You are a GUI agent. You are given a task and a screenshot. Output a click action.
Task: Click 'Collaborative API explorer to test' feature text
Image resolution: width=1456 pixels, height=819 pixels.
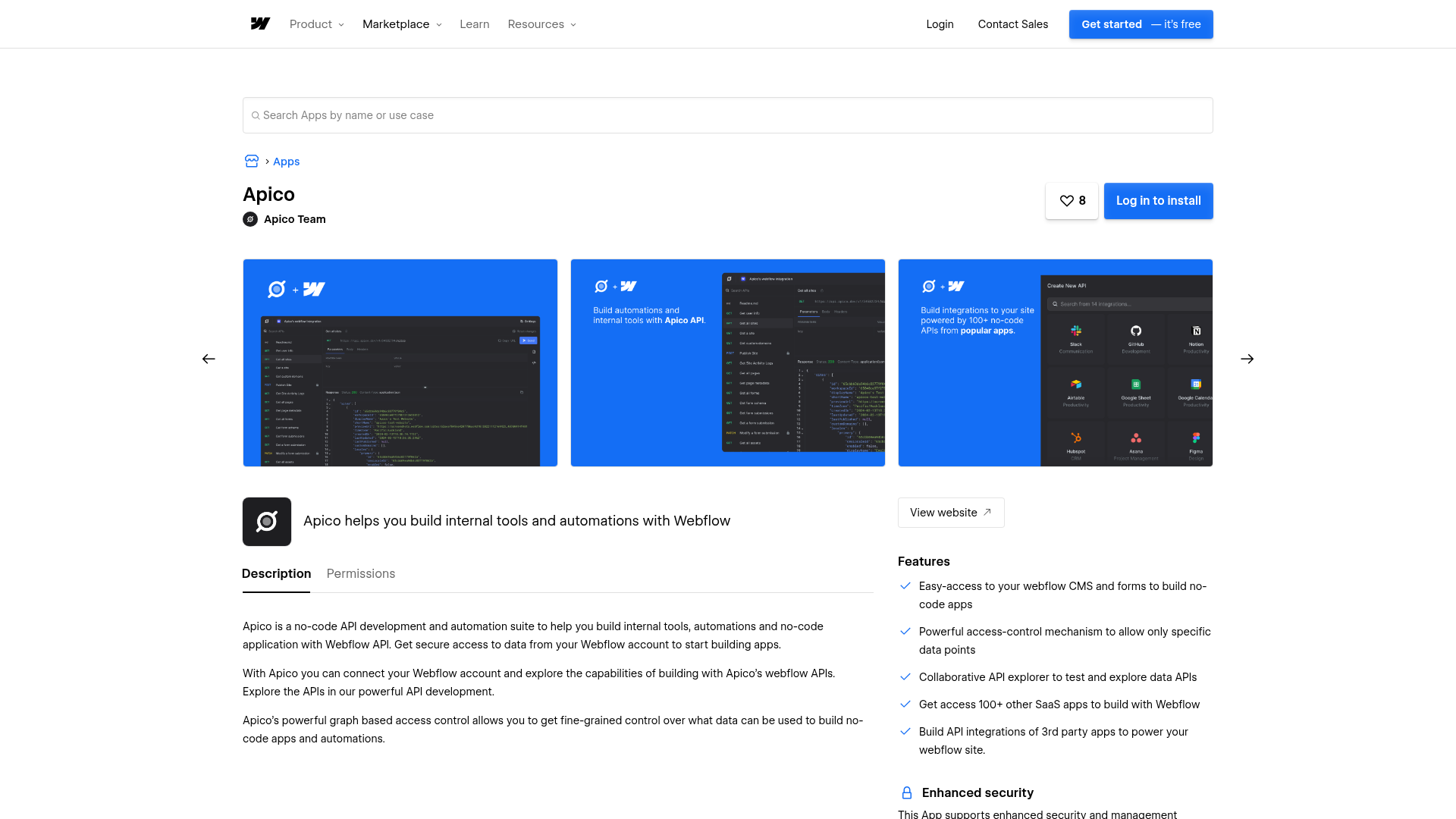pos(1058,677)
